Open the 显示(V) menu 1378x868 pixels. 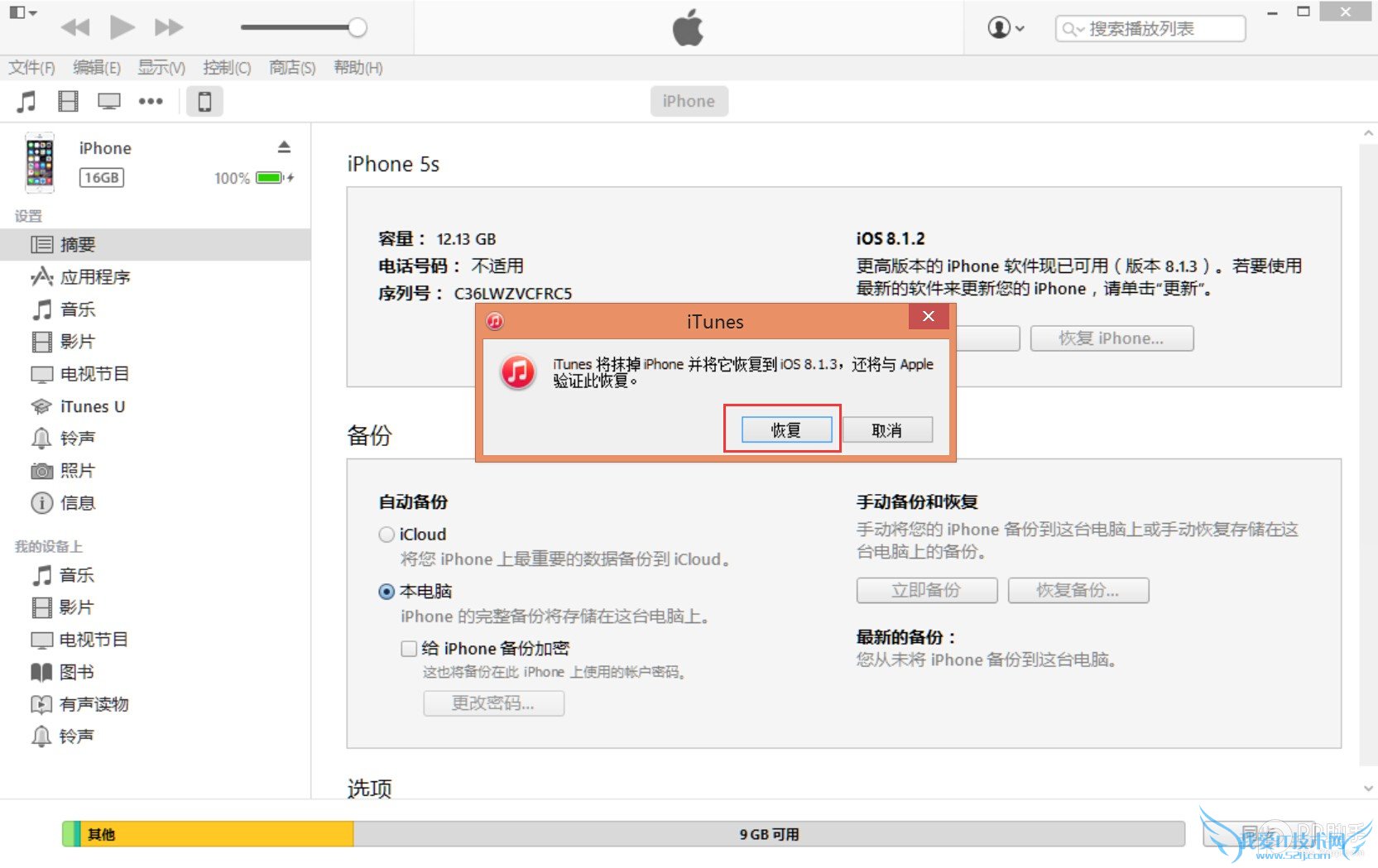(x=161, y=68)
